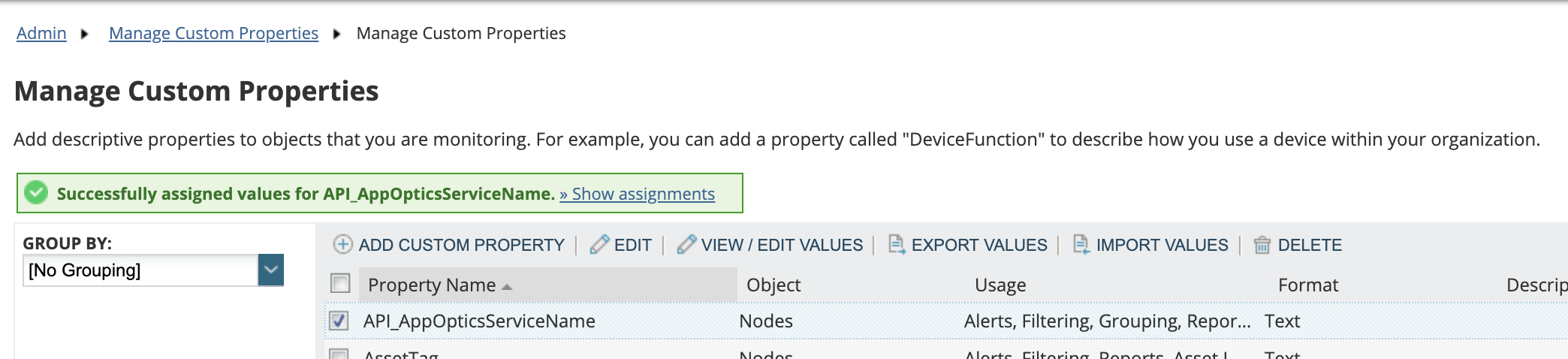Open Manage Custom Properties breadcrumb link
1568x359 pixels.
point(213,33)
